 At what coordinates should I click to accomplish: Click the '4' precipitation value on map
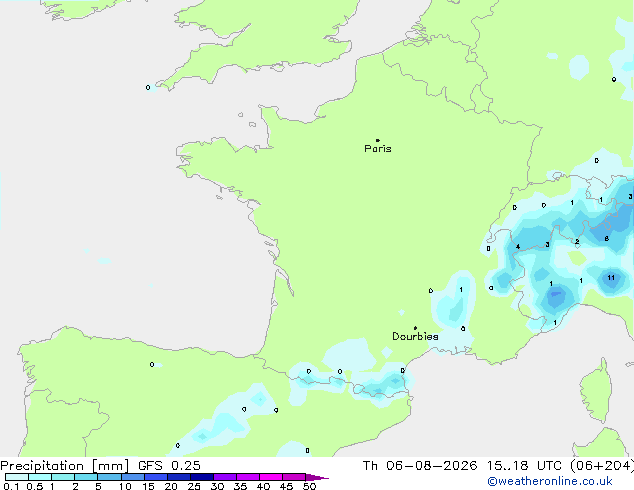[x=518, y=247]
